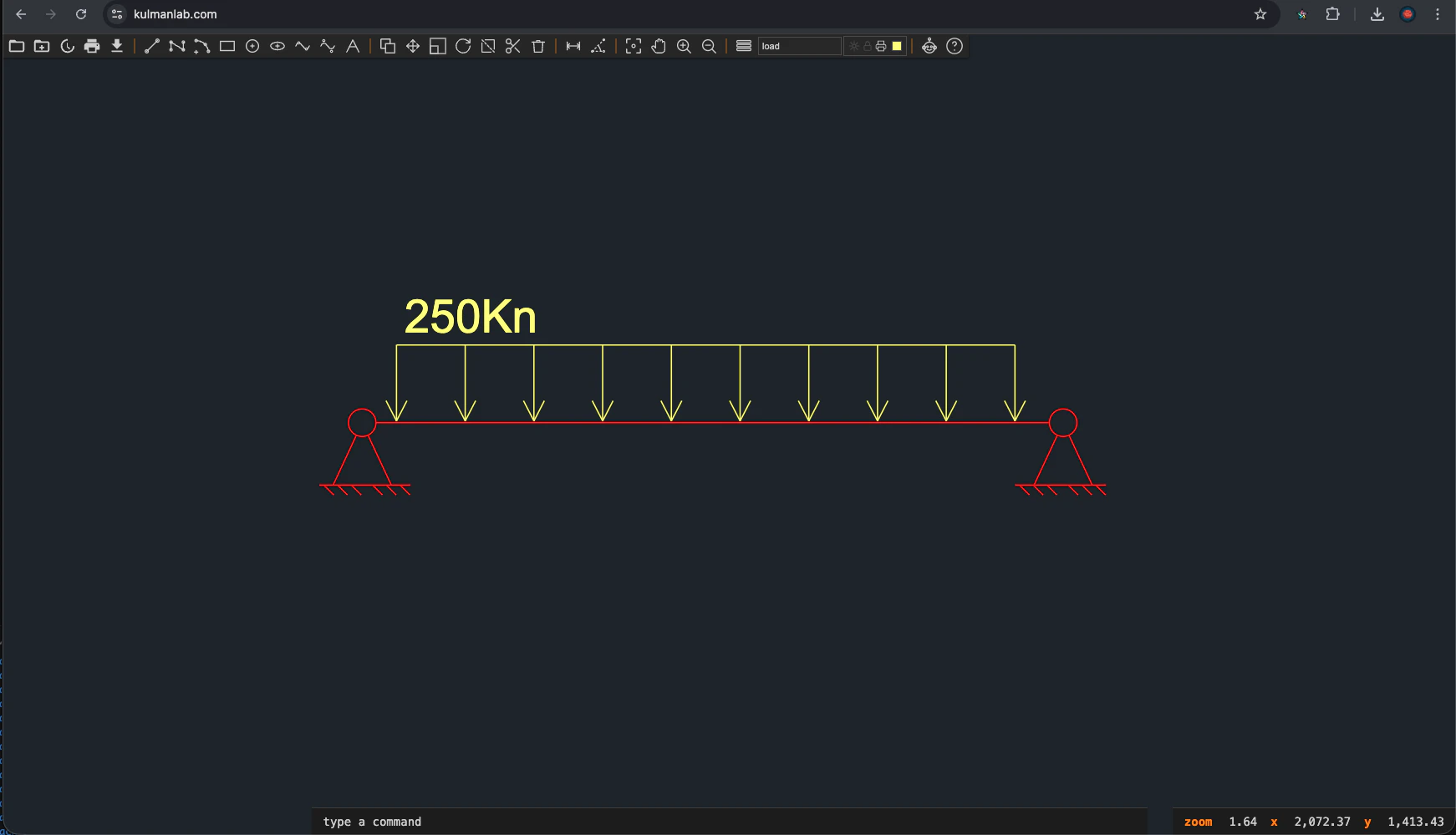1456x835 pixels.
Task: Open the Print dialog
Action: [x=92, y=46]
